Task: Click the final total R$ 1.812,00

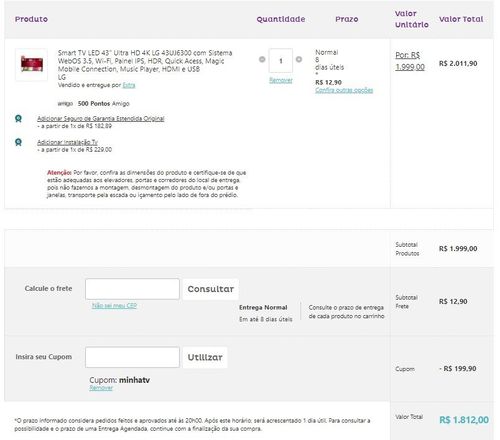Action: pos(464,420)
